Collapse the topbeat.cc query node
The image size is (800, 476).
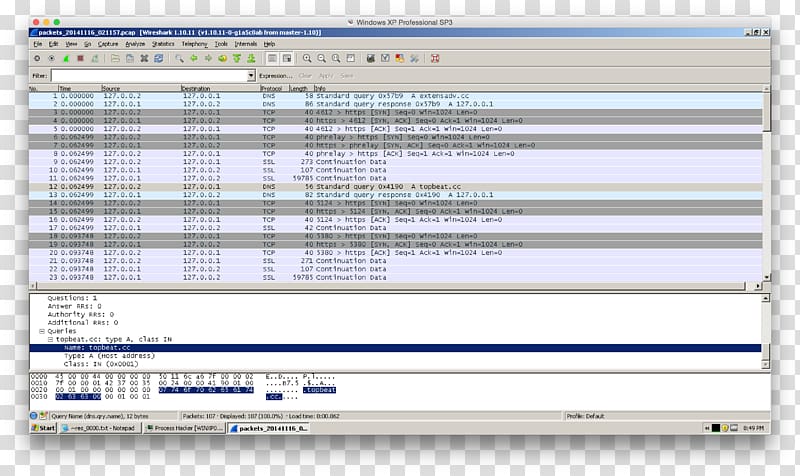click(x=50, y=339)
